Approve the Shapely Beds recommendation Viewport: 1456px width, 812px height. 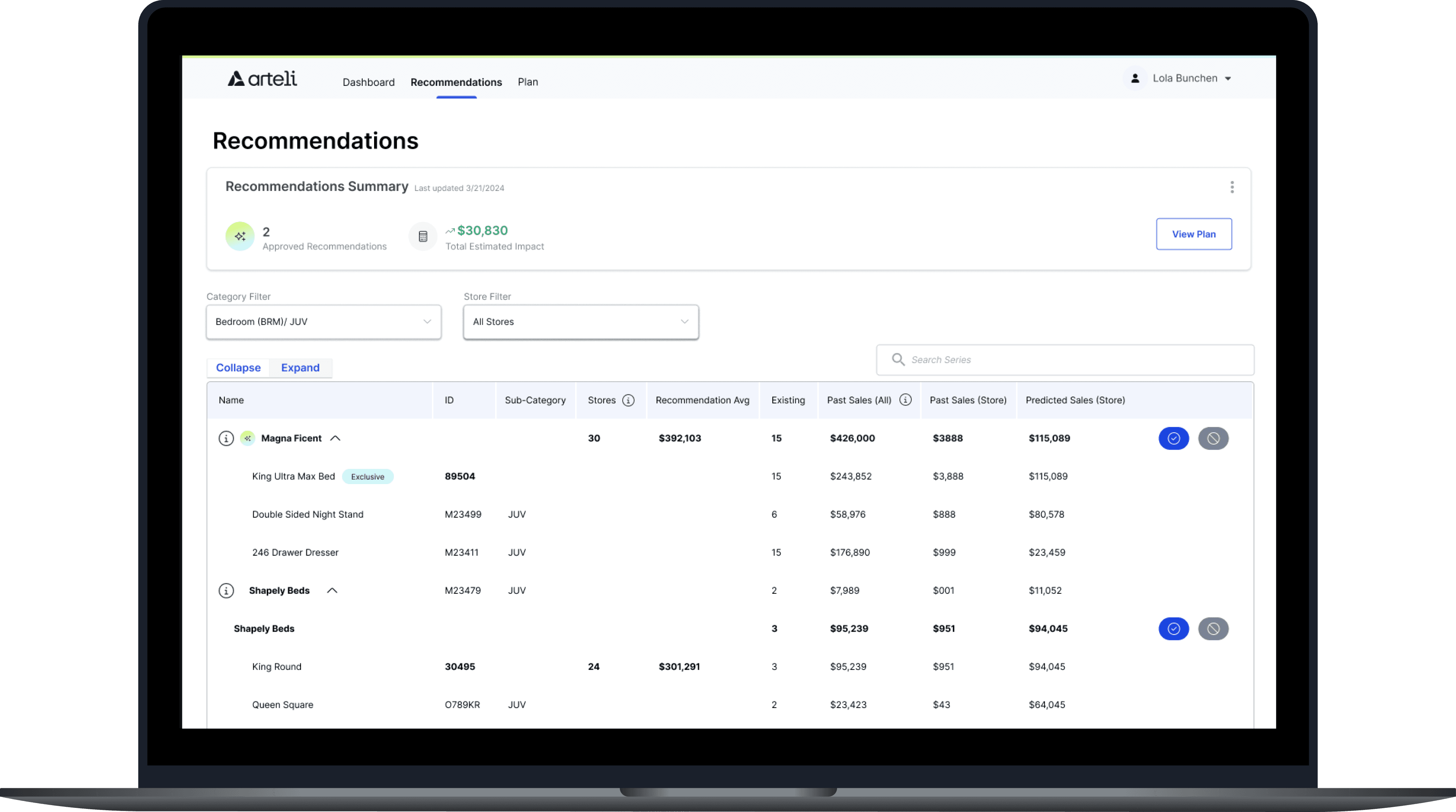tap(1173, 629)
